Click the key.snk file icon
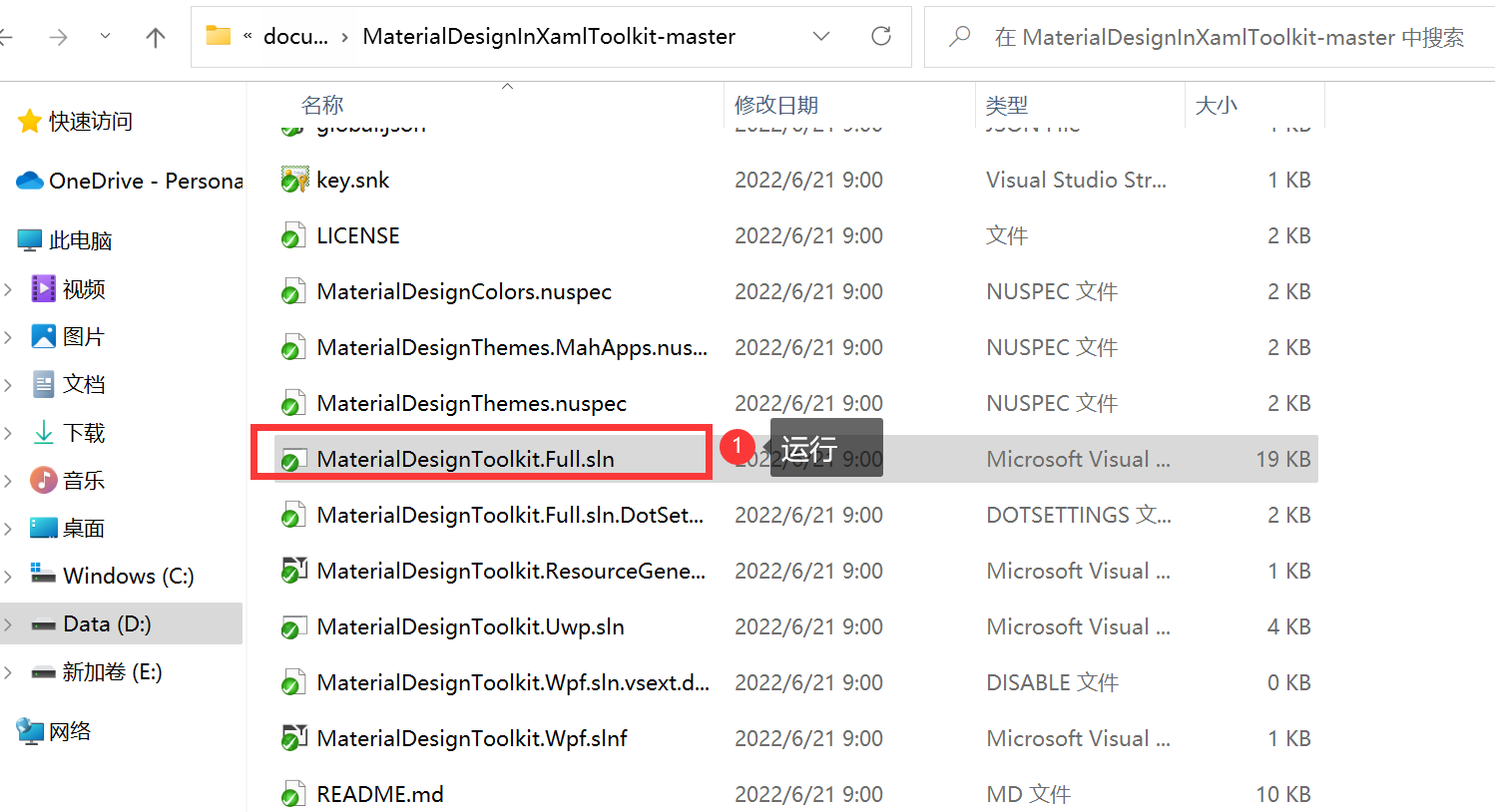The width and height of the screenshot is (1495, 812). [x=293, y=180]
